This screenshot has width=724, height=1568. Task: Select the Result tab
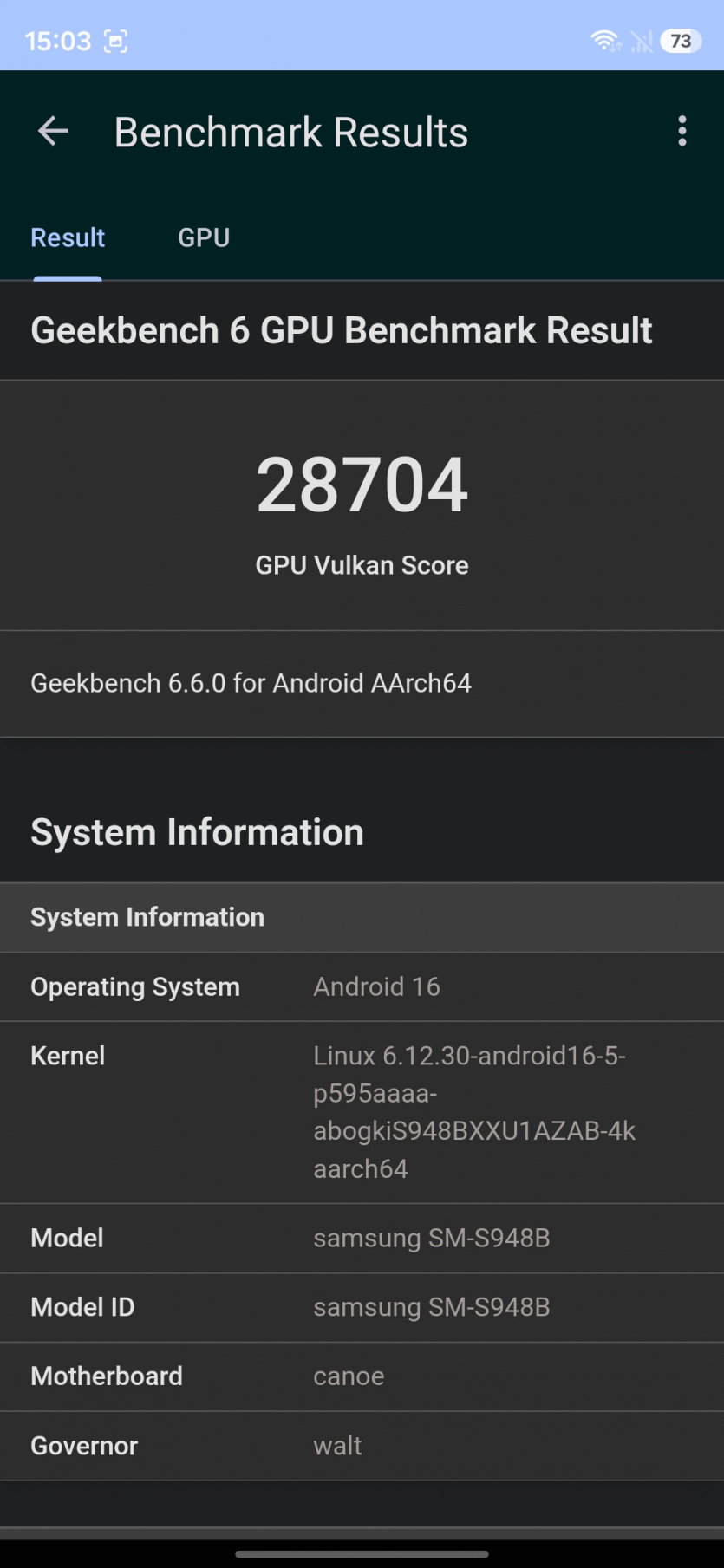[68, 237]
